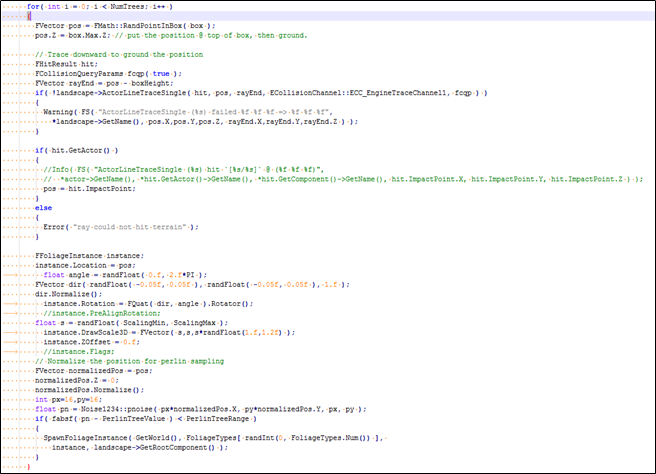Image resolution: width=656 pixels, height=474 pixels.
Task: Click the 'FVector dir( randFloat(' line
Action: [192, 285]
